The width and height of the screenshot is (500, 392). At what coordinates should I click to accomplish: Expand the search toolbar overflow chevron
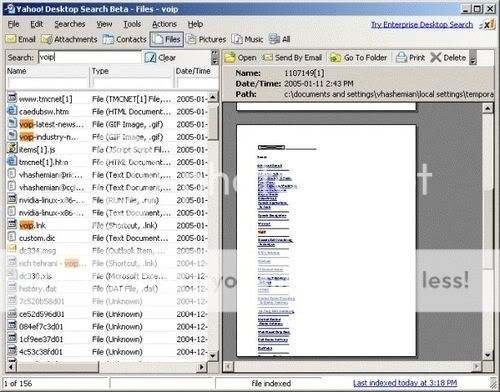(x=215, y=58)
